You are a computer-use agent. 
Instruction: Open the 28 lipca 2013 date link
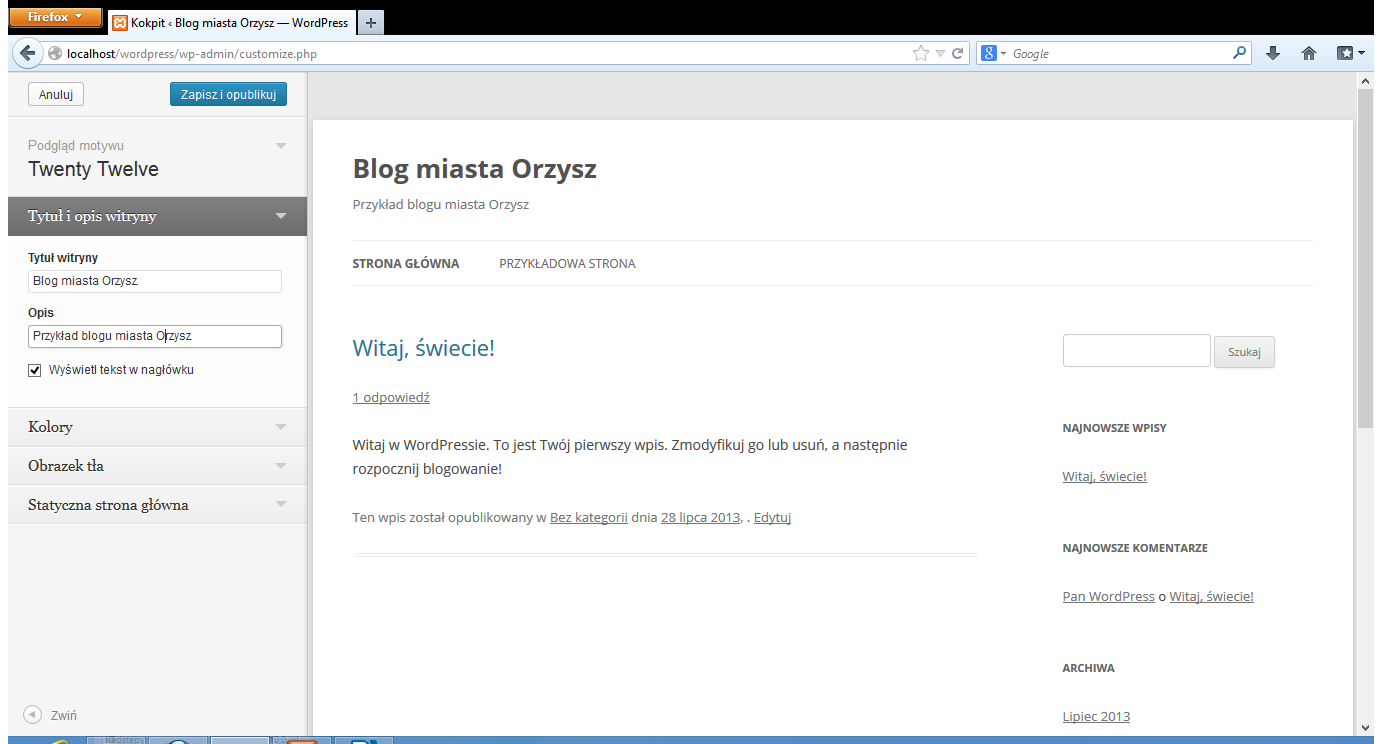point(700,517)
